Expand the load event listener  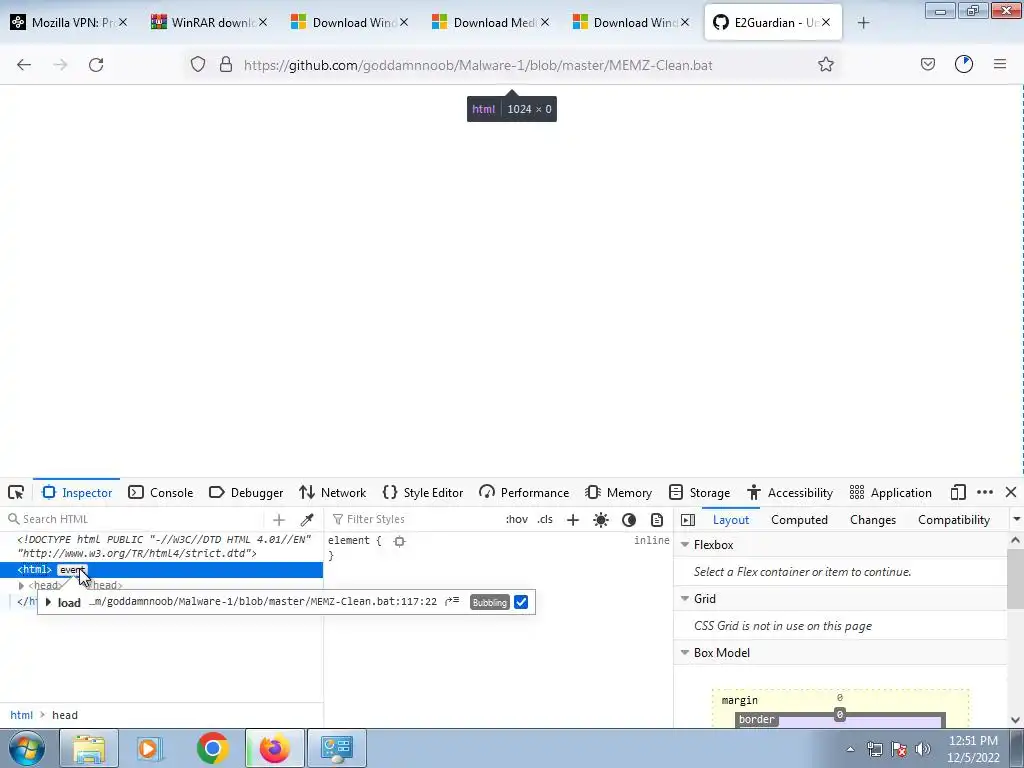click(x=48, y=602)
